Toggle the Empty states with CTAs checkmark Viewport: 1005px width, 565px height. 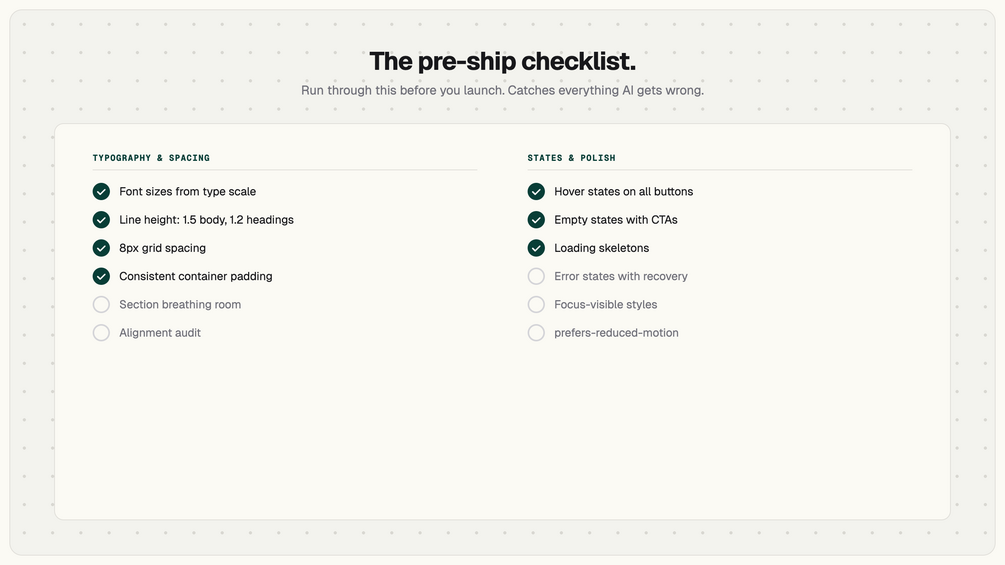click(536, 220)
